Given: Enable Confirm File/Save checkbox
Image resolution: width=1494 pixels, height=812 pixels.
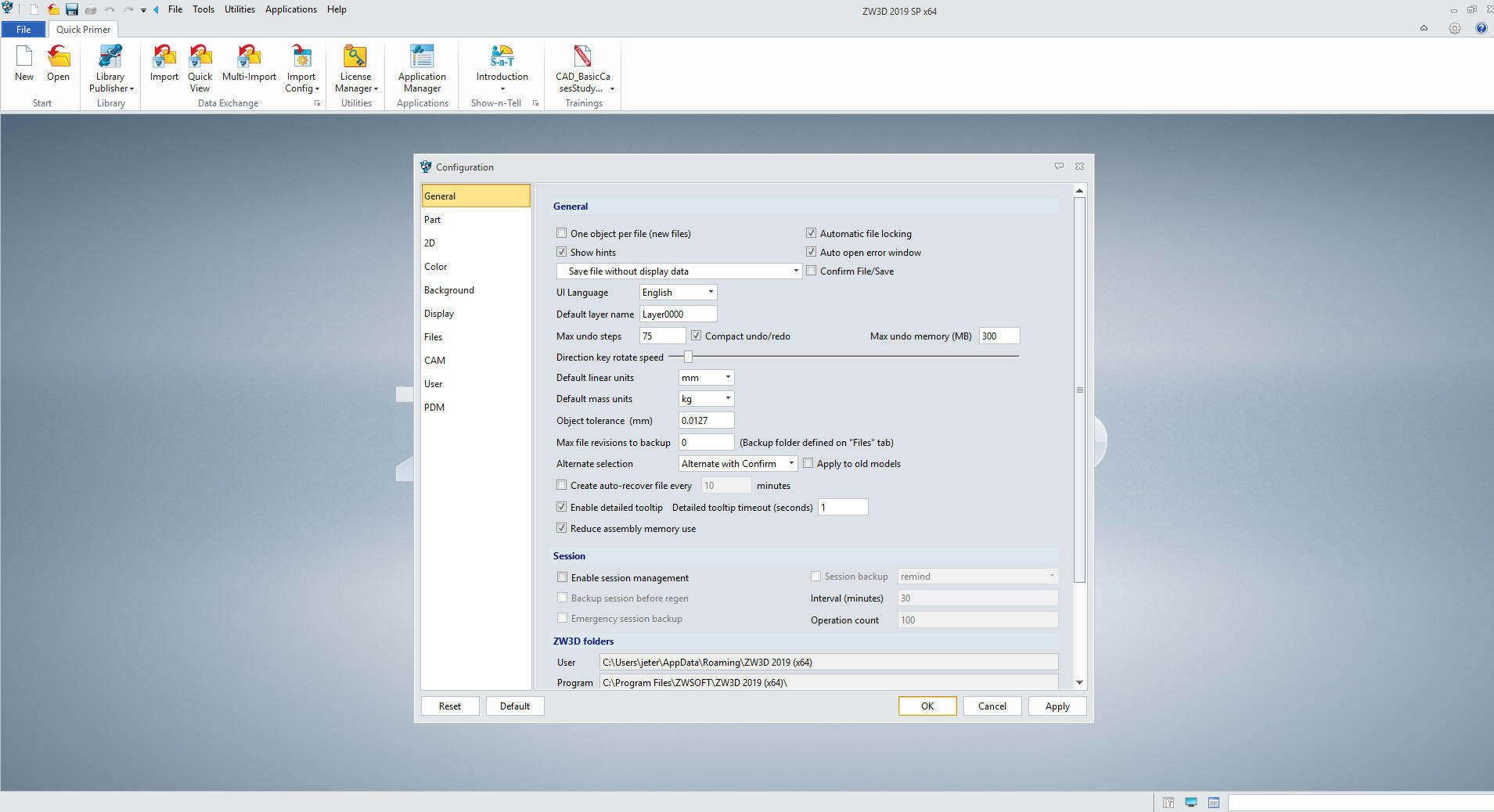Looking at the screenshot, I should coord(811,271).
